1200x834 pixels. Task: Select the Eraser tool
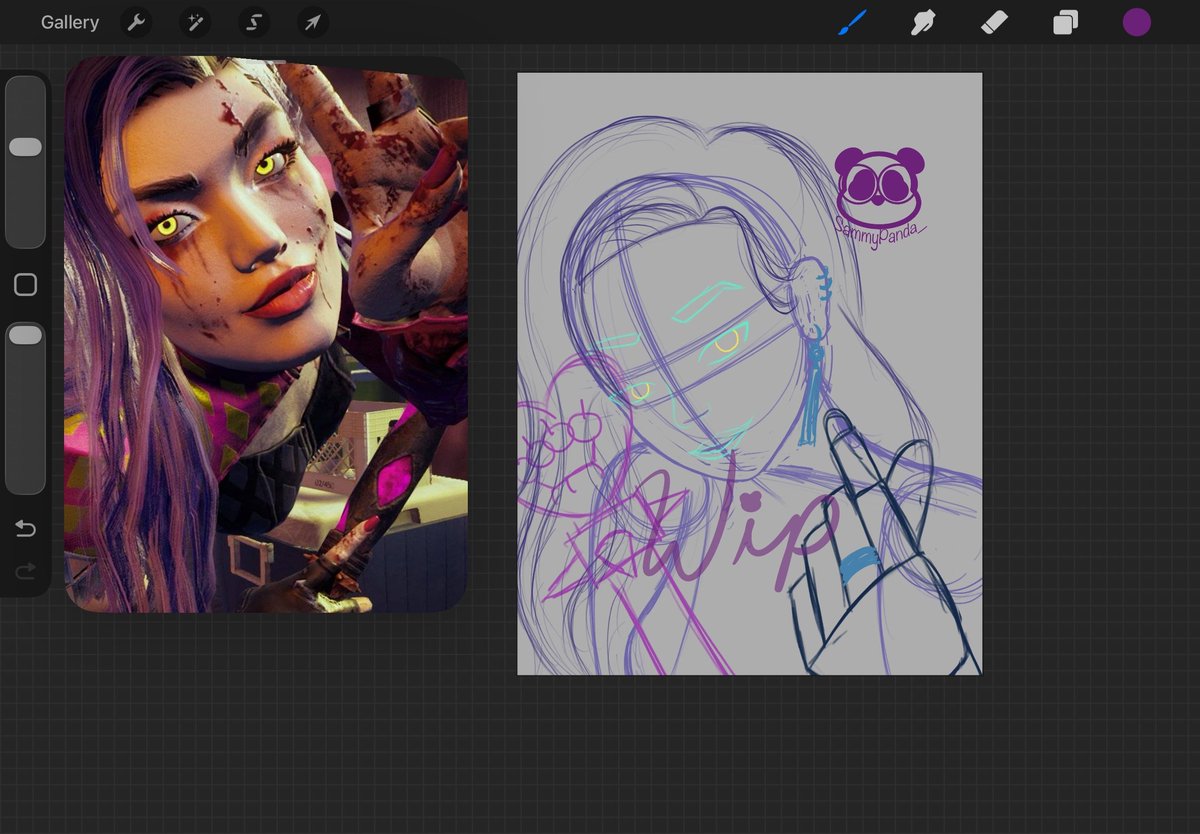[x=994, y=22]
